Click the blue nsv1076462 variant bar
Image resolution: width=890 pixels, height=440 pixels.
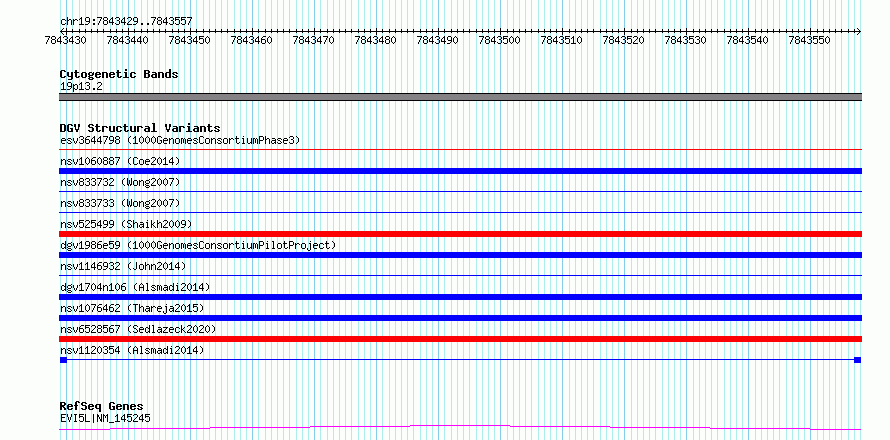tap(460, 318)
